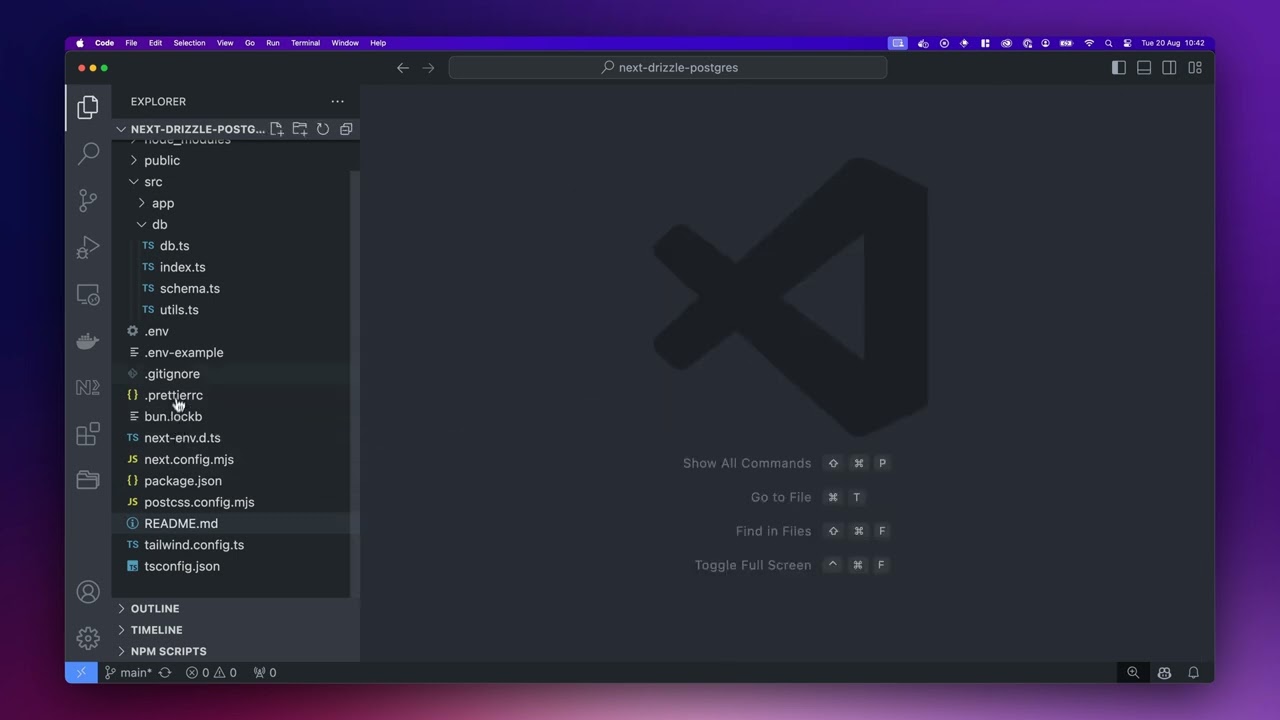
Task: Click the Wi-Fi icon in menu bar
Action: point(1089,43)
